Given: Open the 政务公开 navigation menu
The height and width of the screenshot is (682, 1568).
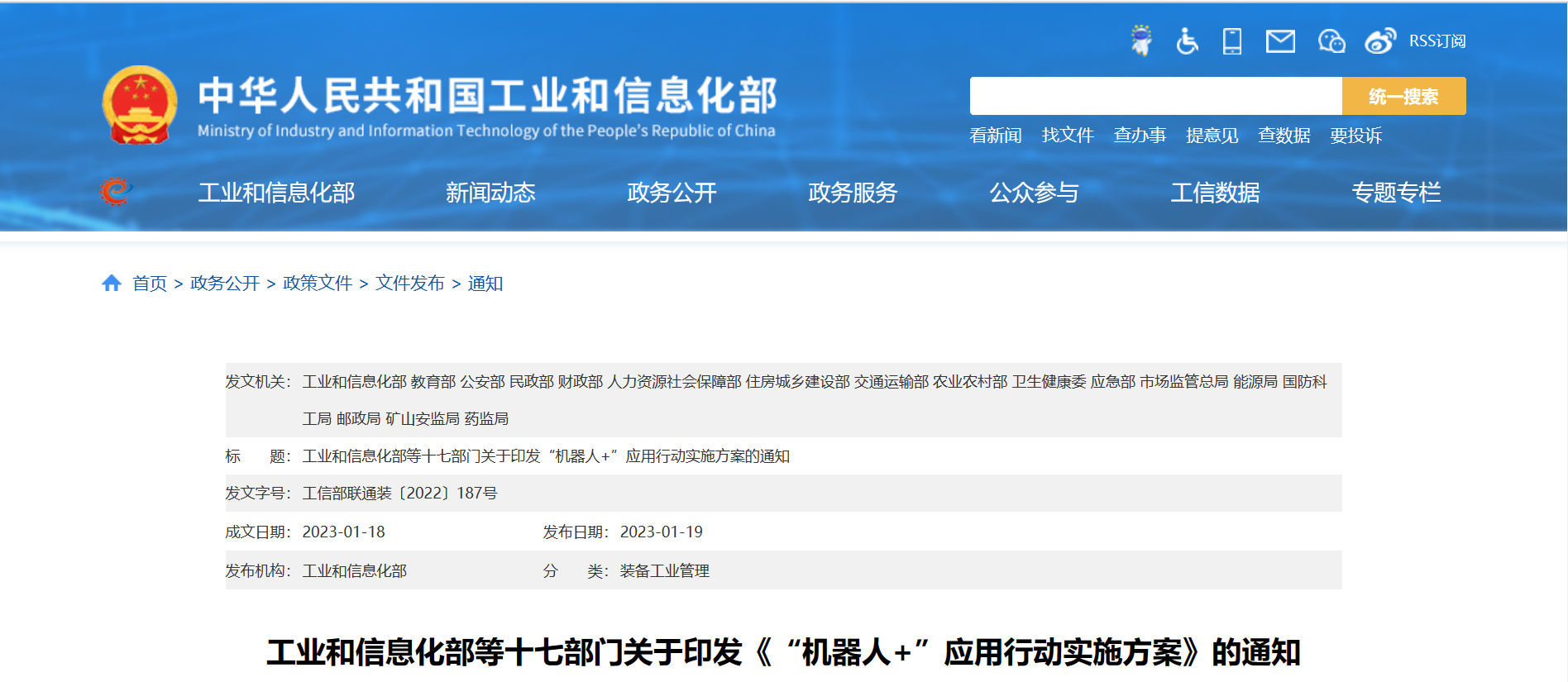Looking at the screenshot, I should (672, 193).
